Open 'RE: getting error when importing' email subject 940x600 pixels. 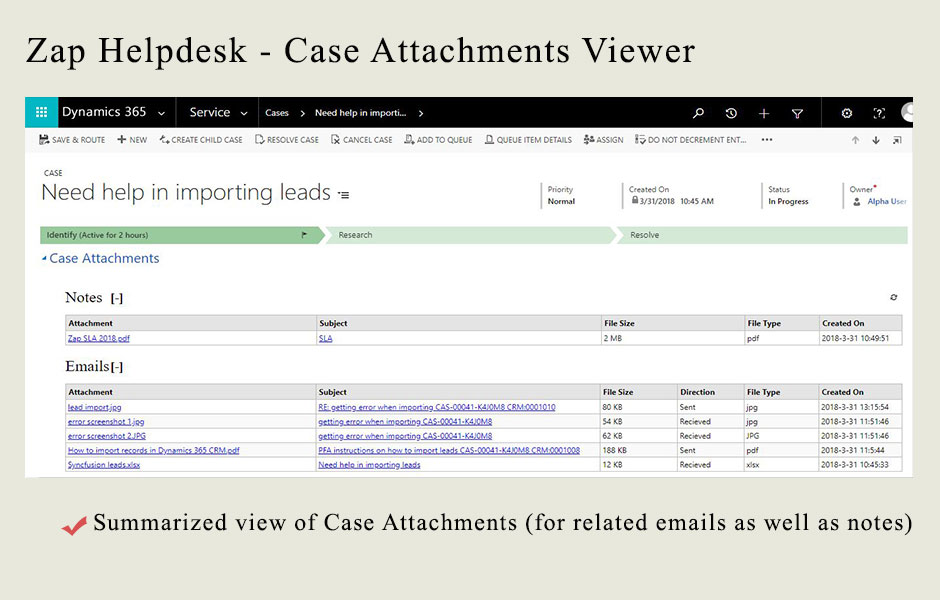[437, 407]
